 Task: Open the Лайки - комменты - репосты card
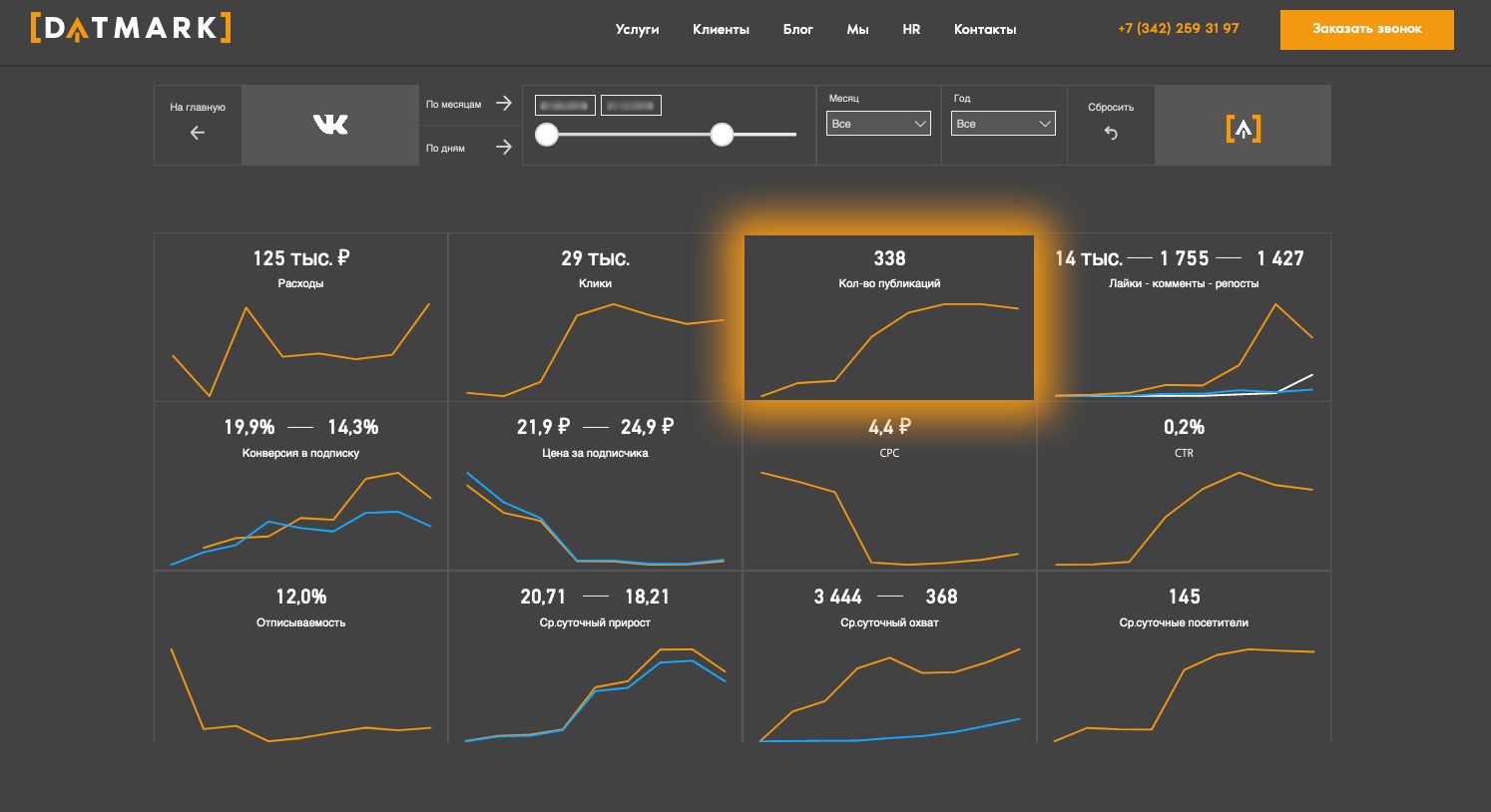point(1184,317)
